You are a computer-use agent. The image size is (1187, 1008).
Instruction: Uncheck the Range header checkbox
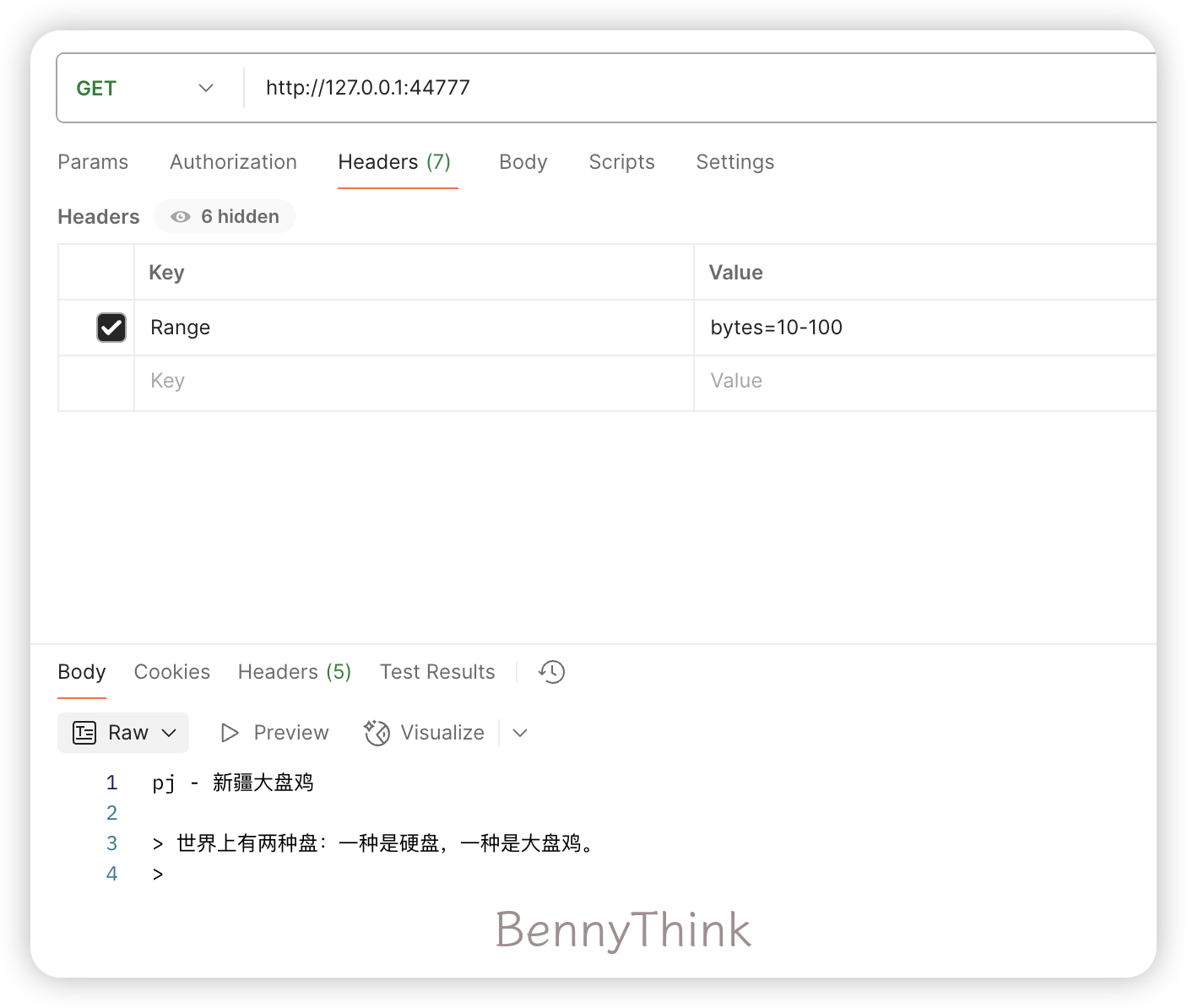click(111, 328)
